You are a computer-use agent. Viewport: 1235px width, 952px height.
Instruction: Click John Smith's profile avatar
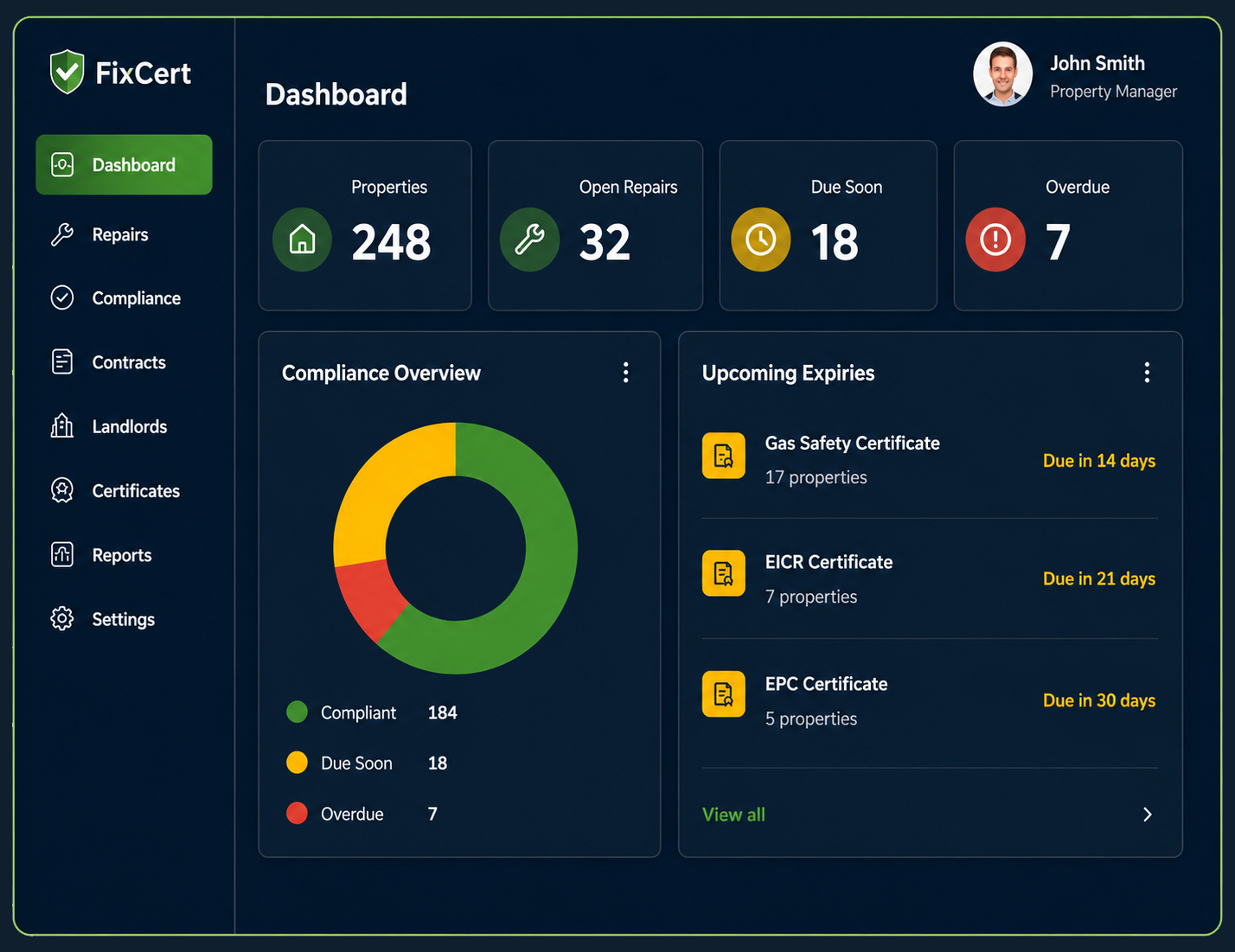click(x=1002, y=74)
